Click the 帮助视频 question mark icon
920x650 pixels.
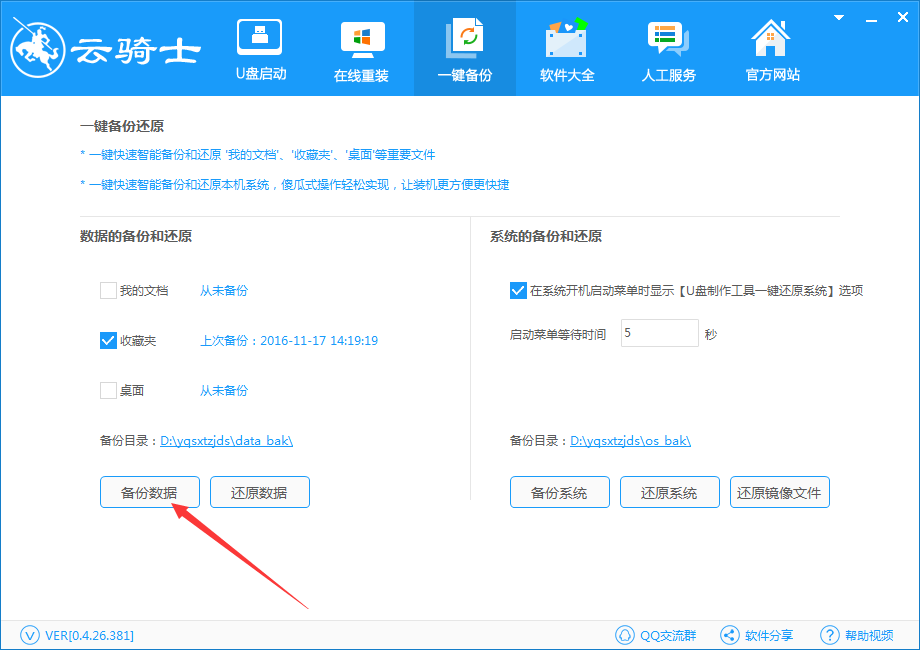coord(830,635)
